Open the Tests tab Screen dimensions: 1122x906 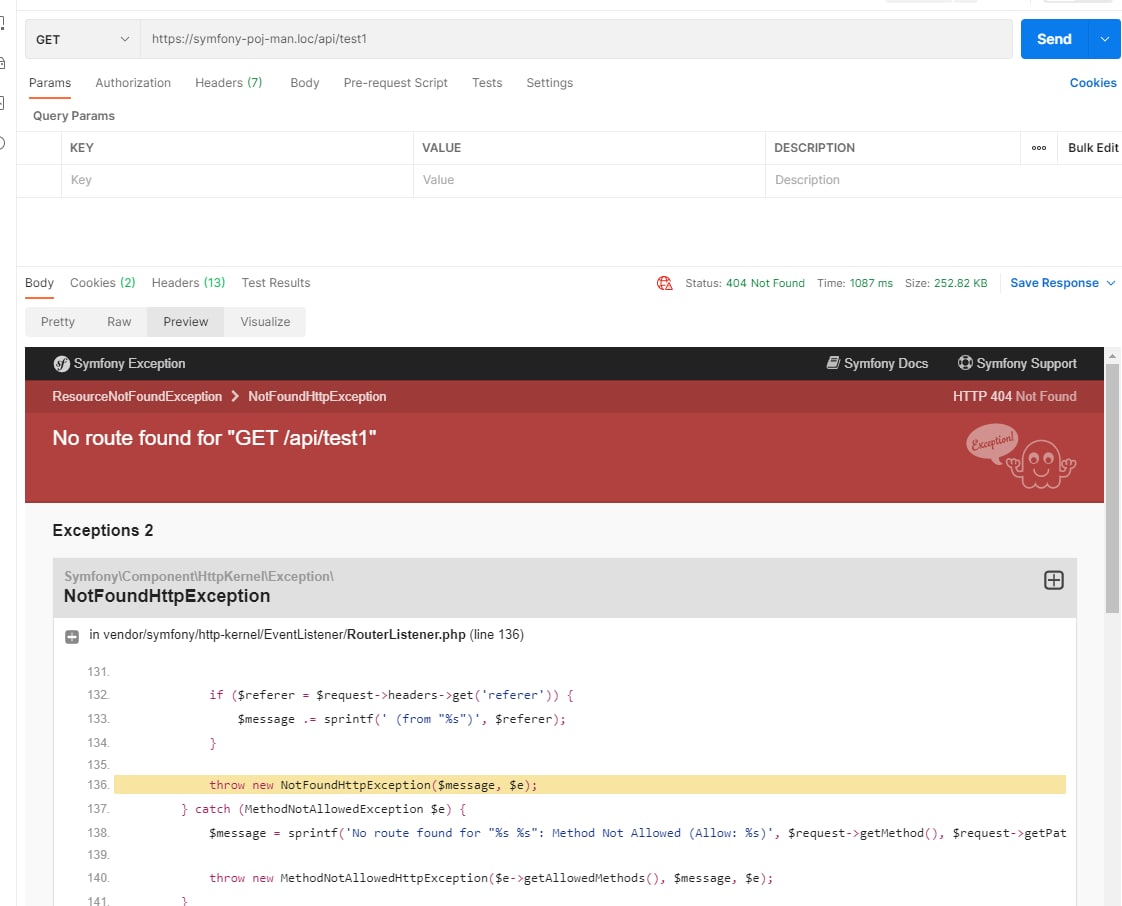[487, 83]
